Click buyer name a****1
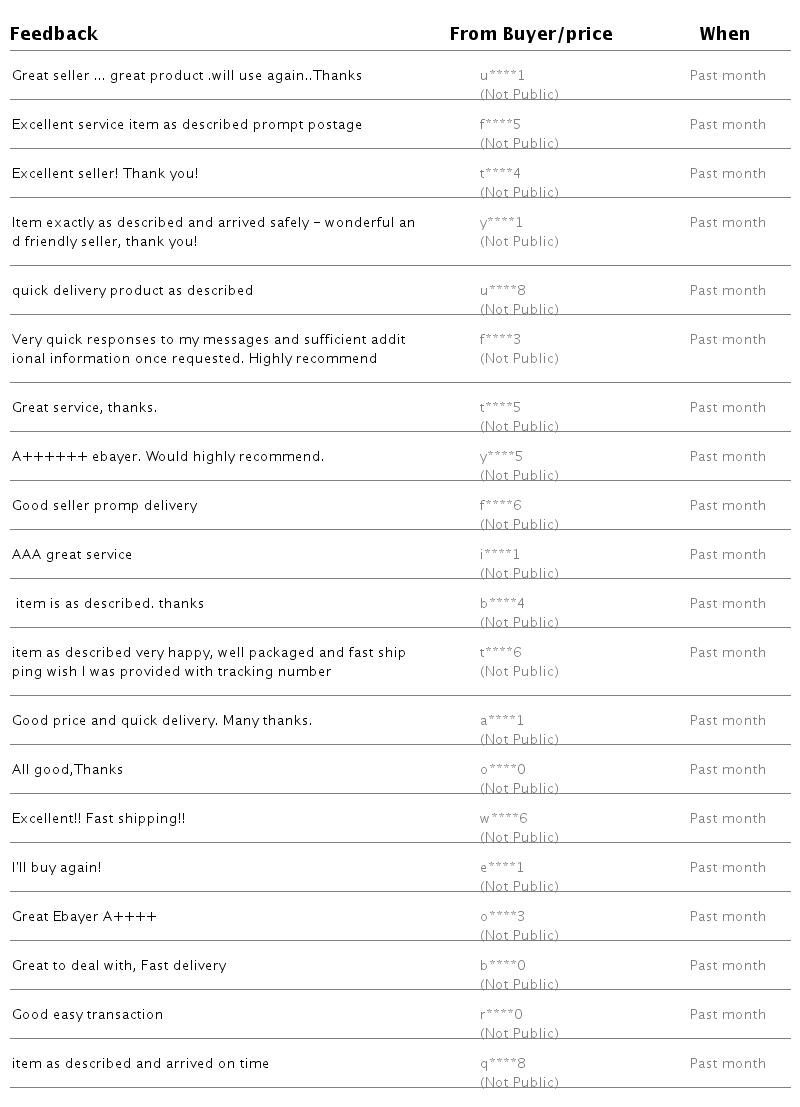The width and height of the screenshot is (800, 1107). [x=502, y=720]
